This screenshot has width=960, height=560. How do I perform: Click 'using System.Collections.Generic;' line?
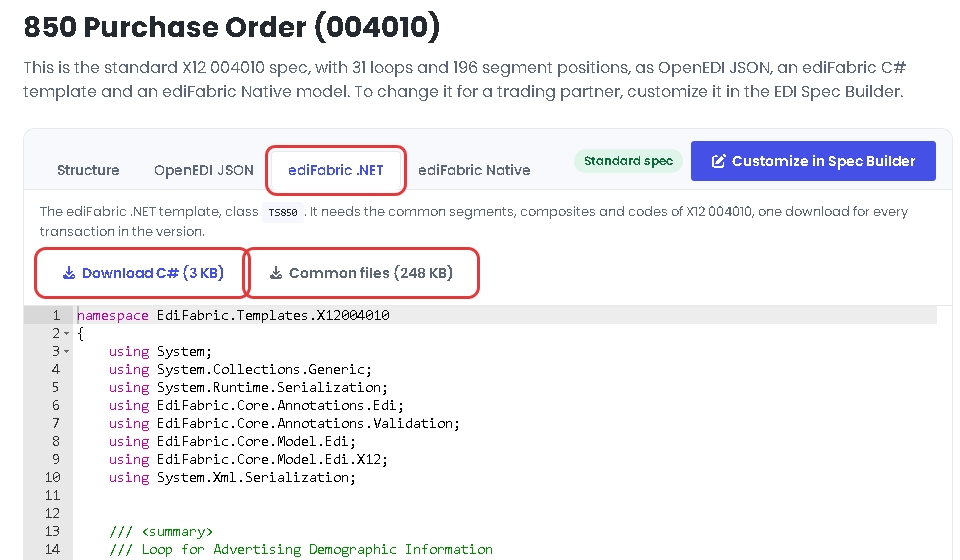(240, 369)
